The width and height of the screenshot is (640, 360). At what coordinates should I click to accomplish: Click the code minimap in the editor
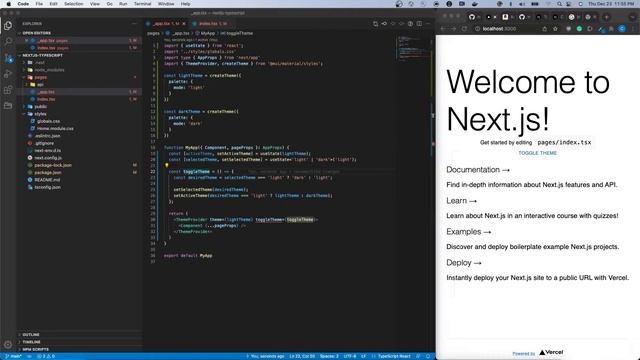(x=413, y=49)
